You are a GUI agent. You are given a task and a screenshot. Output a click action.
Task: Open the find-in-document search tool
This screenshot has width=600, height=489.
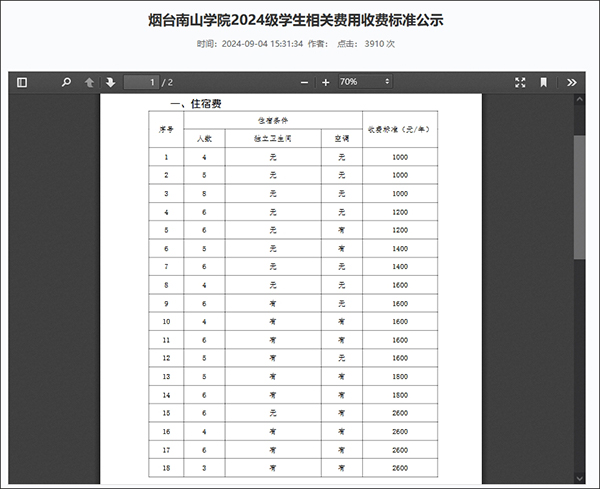click(66, 82)
